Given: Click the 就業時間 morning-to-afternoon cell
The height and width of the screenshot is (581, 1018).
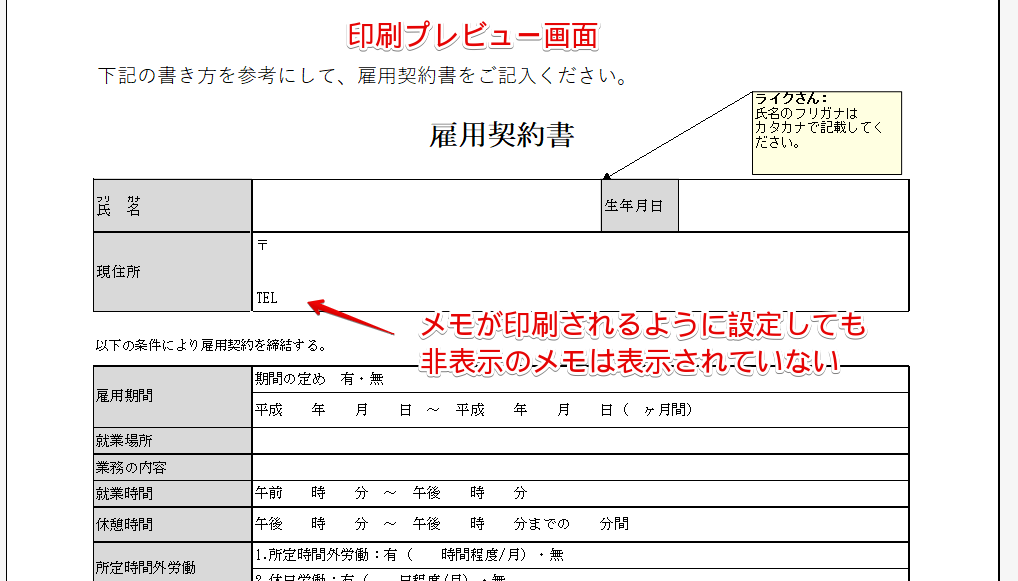Looking at the screenshot, I should coord(400,491).
